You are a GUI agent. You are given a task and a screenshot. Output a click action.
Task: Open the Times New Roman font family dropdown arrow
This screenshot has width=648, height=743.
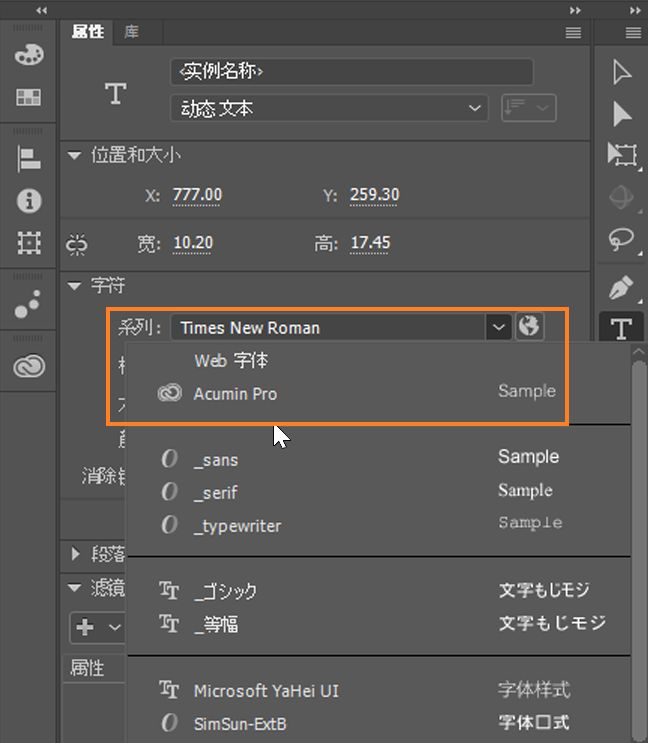point(498,327)
